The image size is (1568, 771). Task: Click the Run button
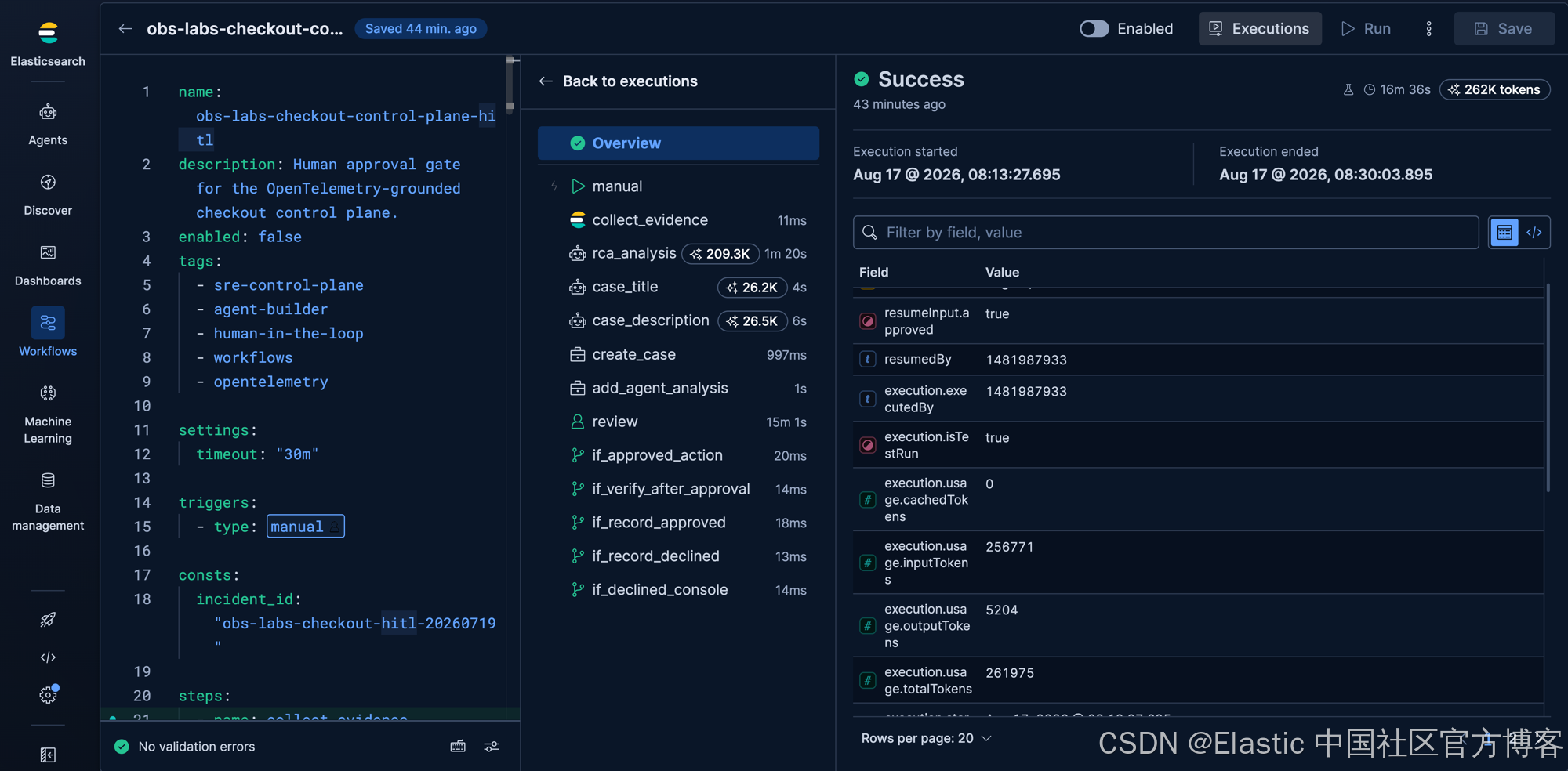[x=1366, y=29]
